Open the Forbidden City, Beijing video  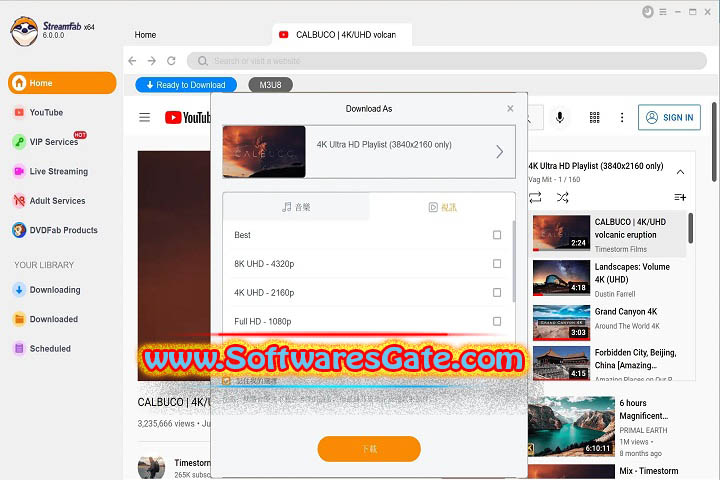[608, 363]
